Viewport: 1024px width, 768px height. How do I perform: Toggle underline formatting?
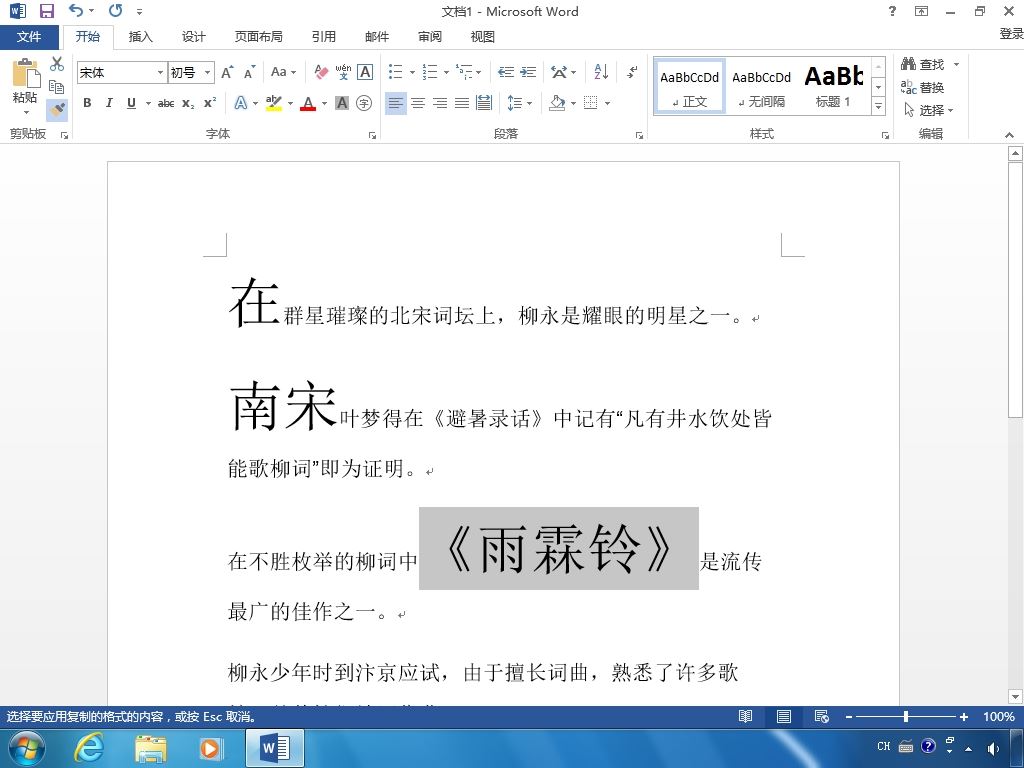131,103
